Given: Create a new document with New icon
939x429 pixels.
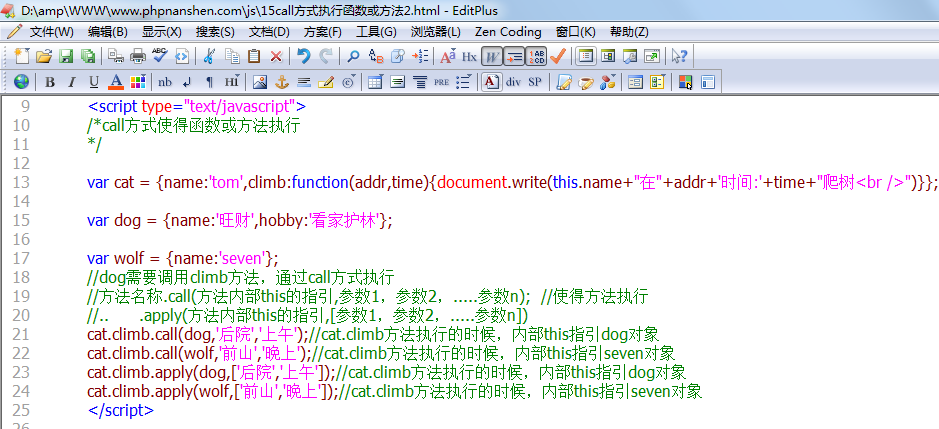Looking at the screenshot, I should pyautogui.click(x=22, y=56).
